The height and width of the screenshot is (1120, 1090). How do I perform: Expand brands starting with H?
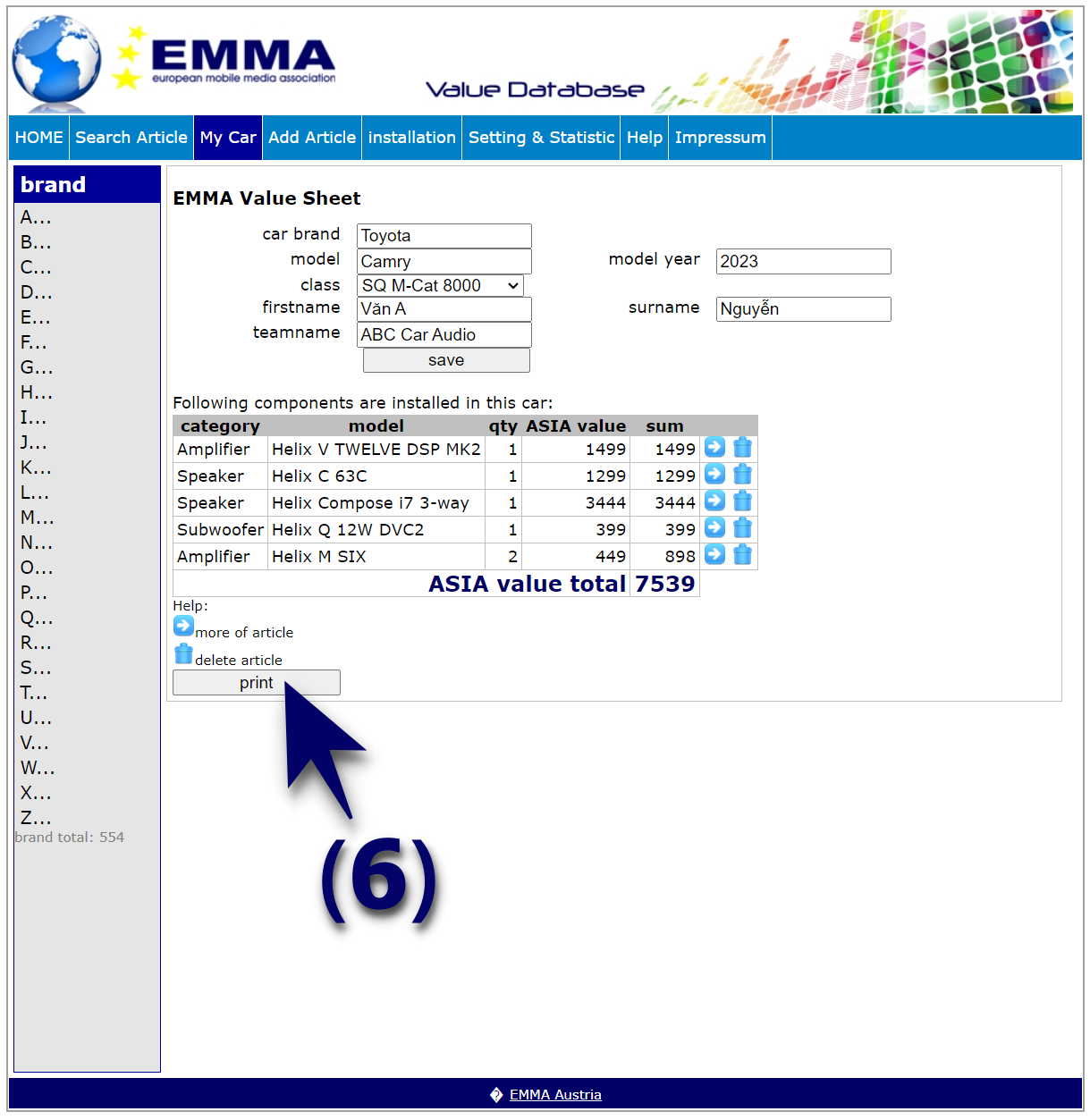coord(37,392)
